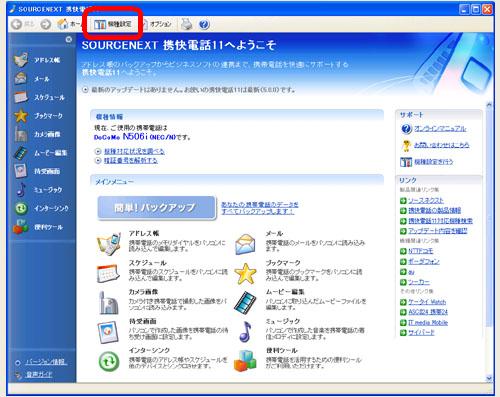500x397 pixels.
Task: Open the second link under 機種情報
Action: click(x=131, y=161)
